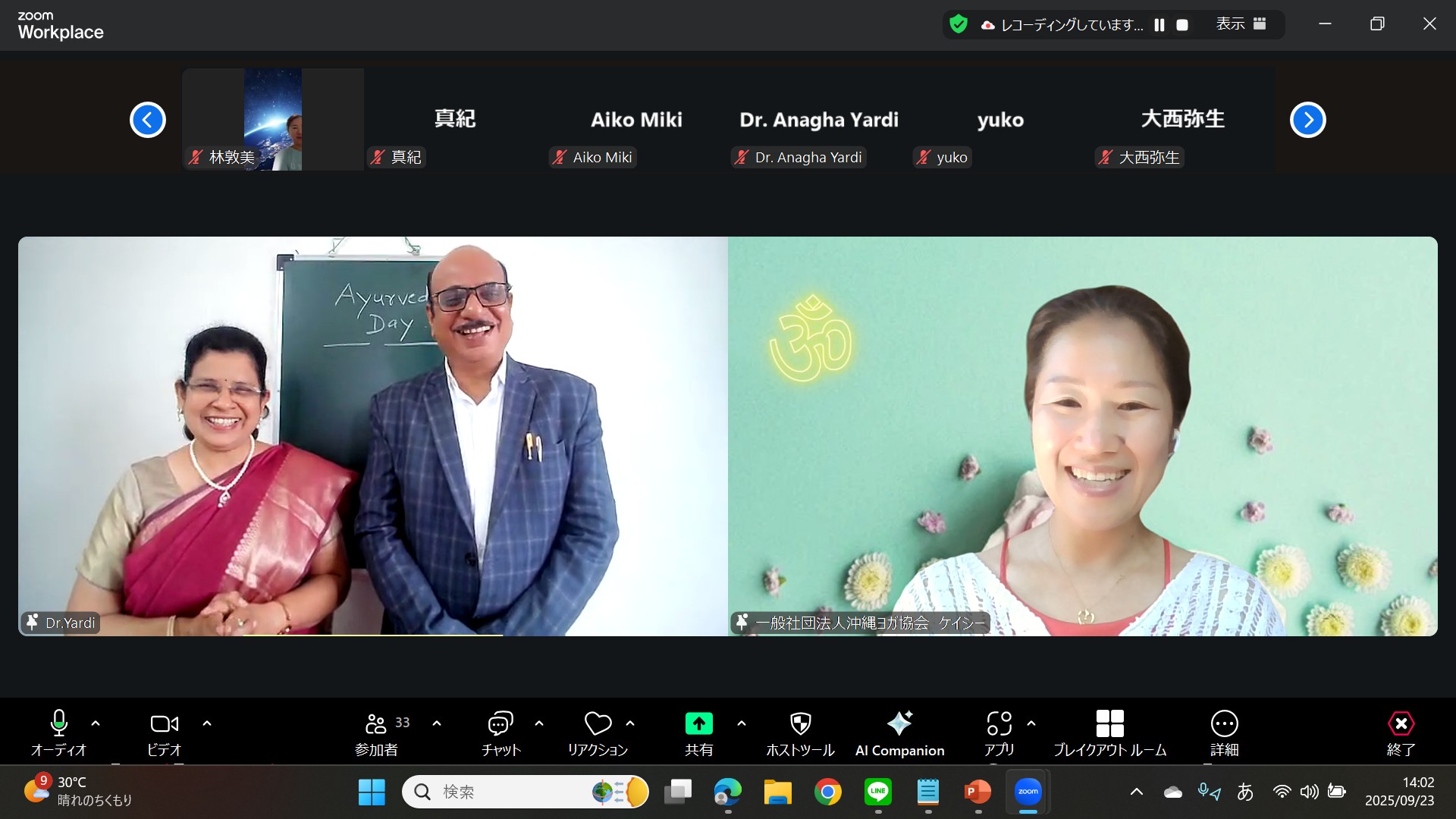Show next participants with right arrow
Screen dimensions: 1456x819
pyautogui.click(x=1307, y=120)
